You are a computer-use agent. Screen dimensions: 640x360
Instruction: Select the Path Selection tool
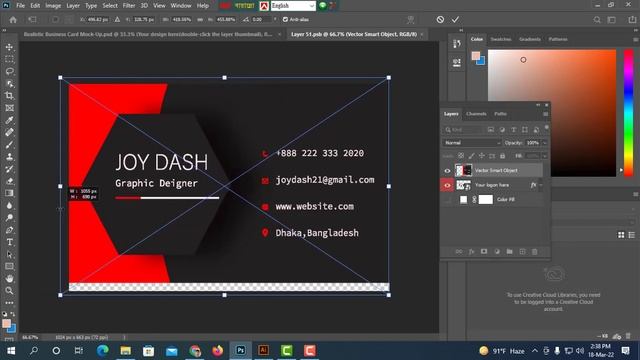click(x=9, y=254)
